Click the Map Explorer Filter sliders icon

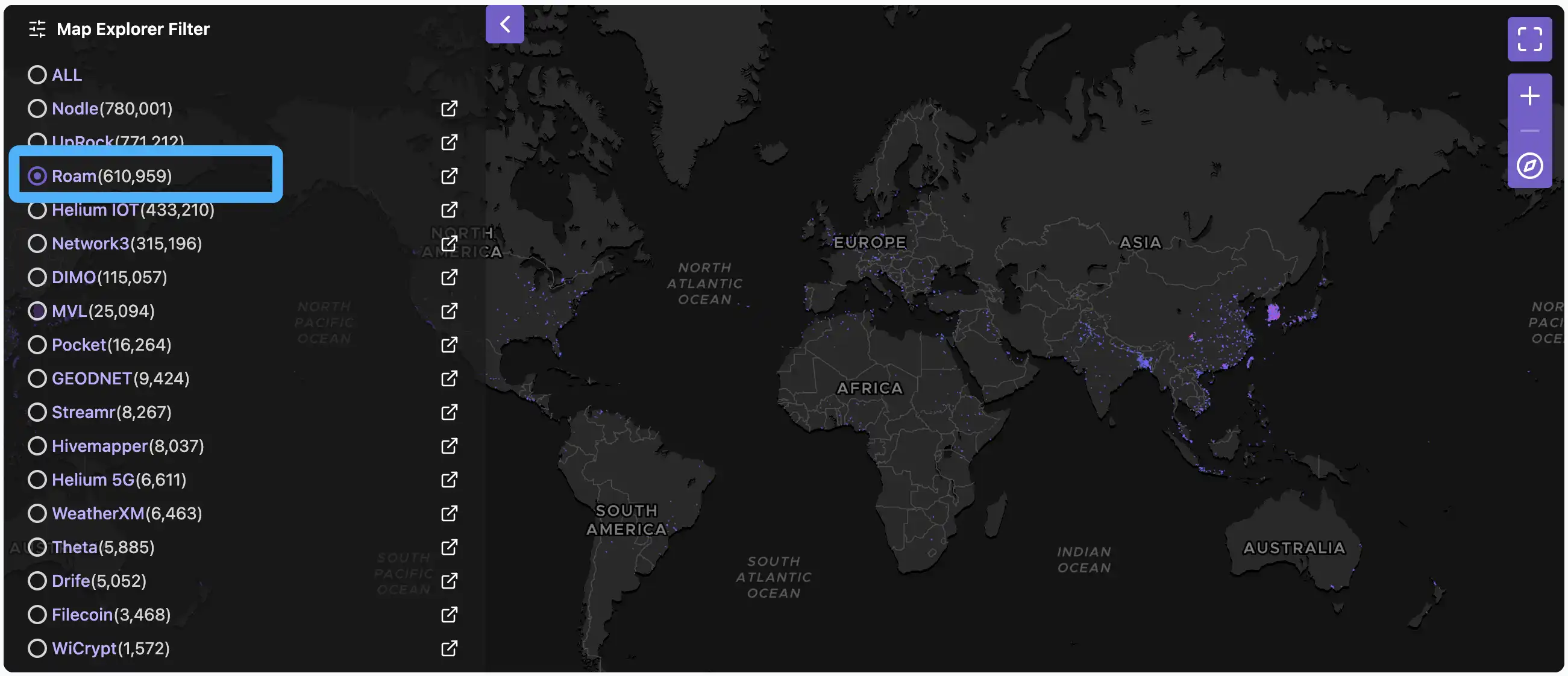tap(37, 29)
